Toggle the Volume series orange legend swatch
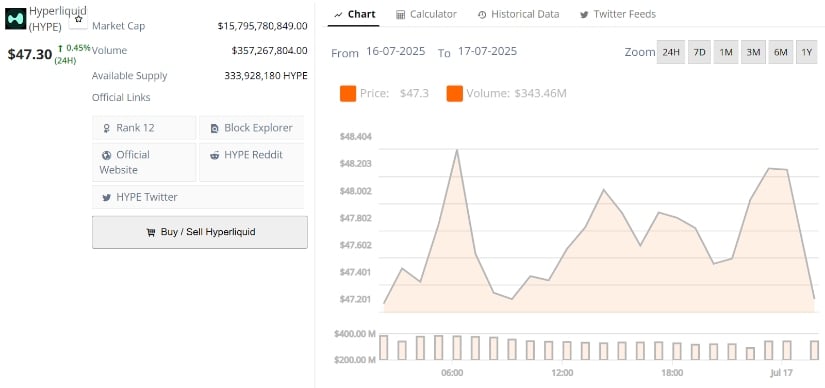The image size is (825, 388). (455, 94)
